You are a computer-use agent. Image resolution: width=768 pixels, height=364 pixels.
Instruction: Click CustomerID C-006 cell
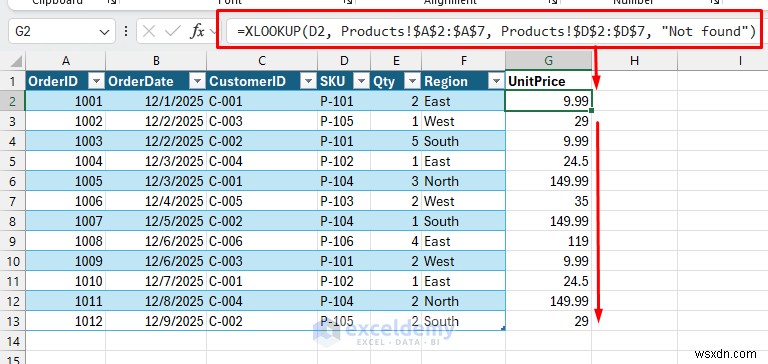click(262, 241)
